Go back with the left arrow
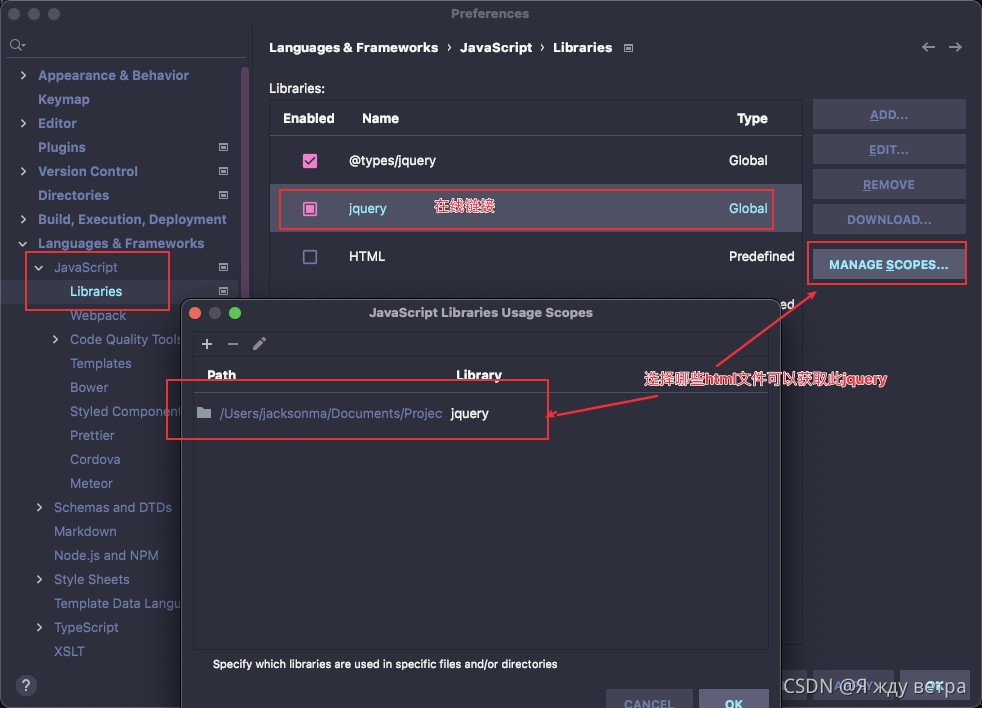 [x=928, y=47]
